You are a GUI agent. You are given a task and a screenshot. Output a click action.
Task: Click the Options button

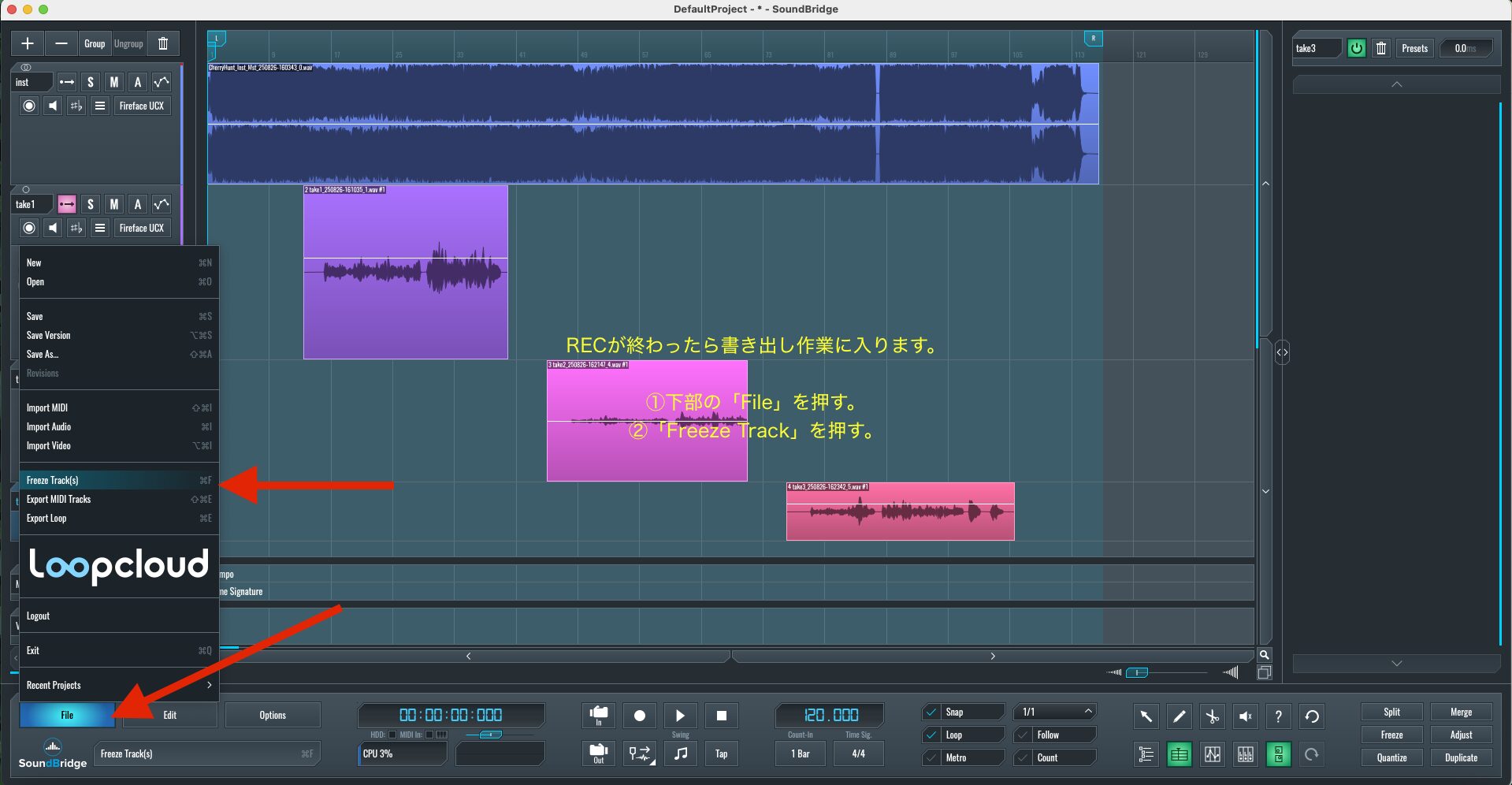tap(273, 715)
